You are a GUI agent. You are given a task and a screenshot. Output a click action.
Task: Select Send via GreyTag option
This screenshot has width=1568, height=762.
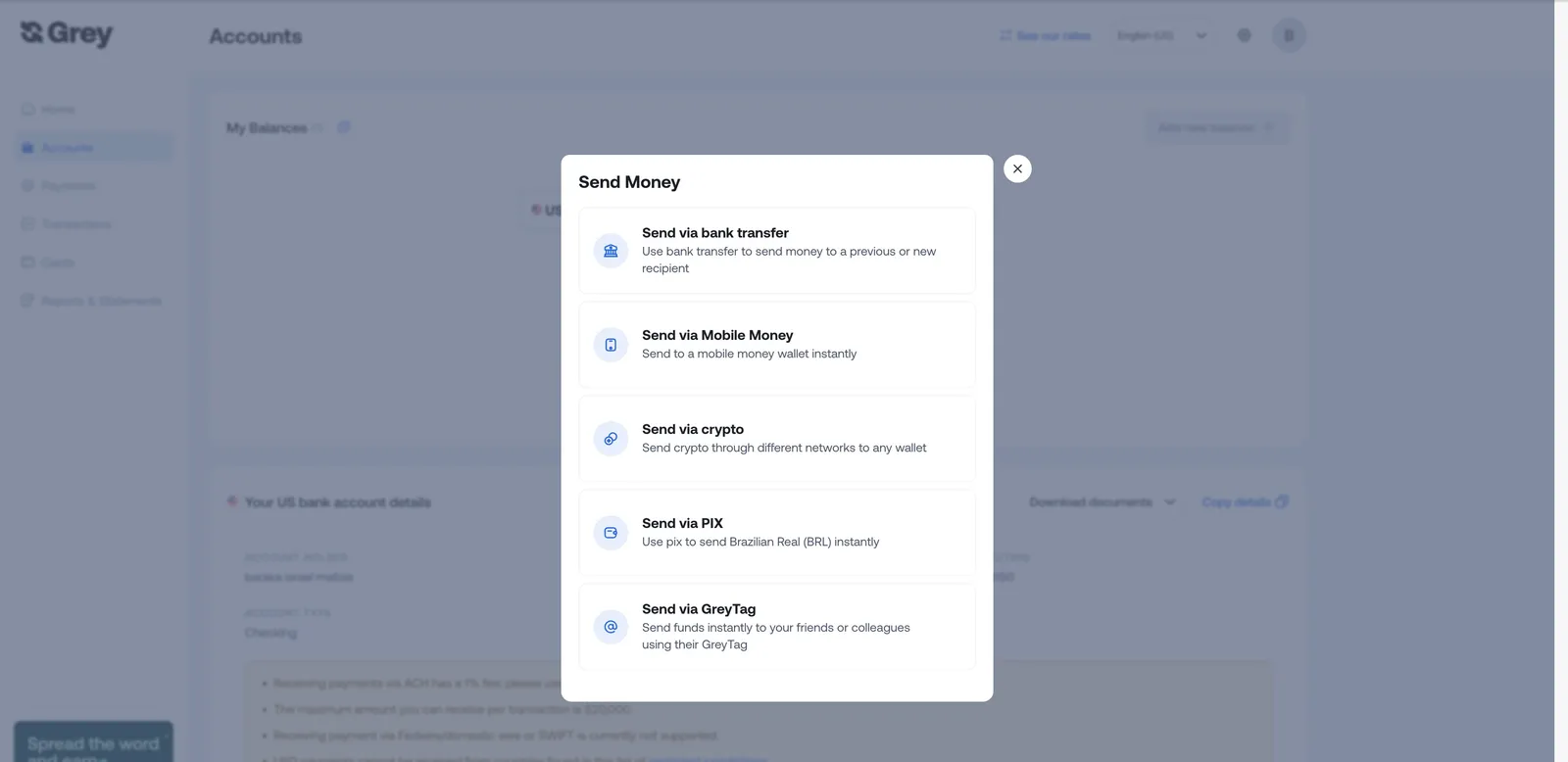(777, 627)
